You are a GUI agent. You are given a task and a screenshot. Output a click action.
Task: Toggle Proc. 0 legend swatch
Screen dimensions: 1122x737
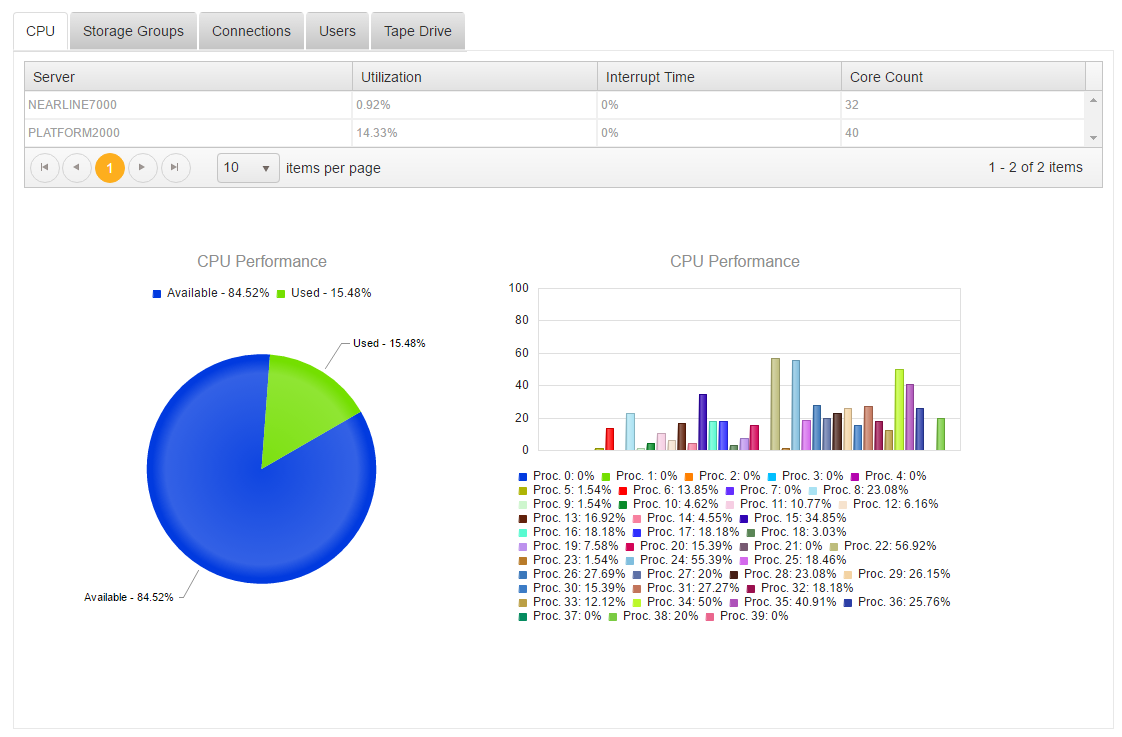pyautogui.click(x=523, y=477)
